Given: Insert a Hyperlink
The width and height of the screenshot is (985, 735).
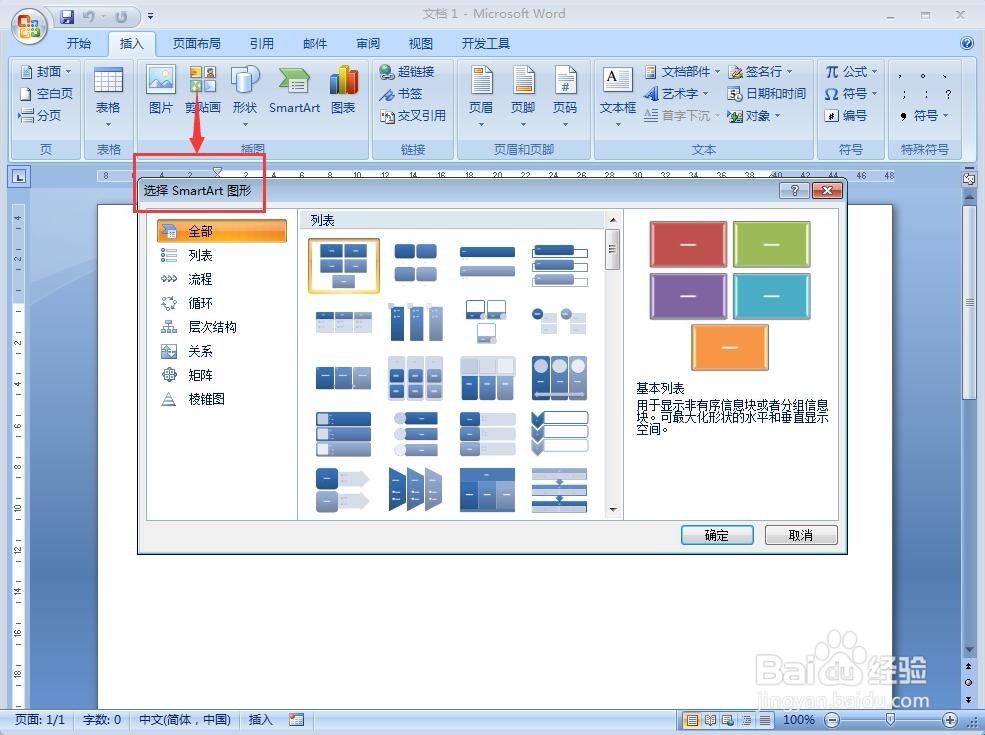Looking at the screenshot, I should [407, 72].
